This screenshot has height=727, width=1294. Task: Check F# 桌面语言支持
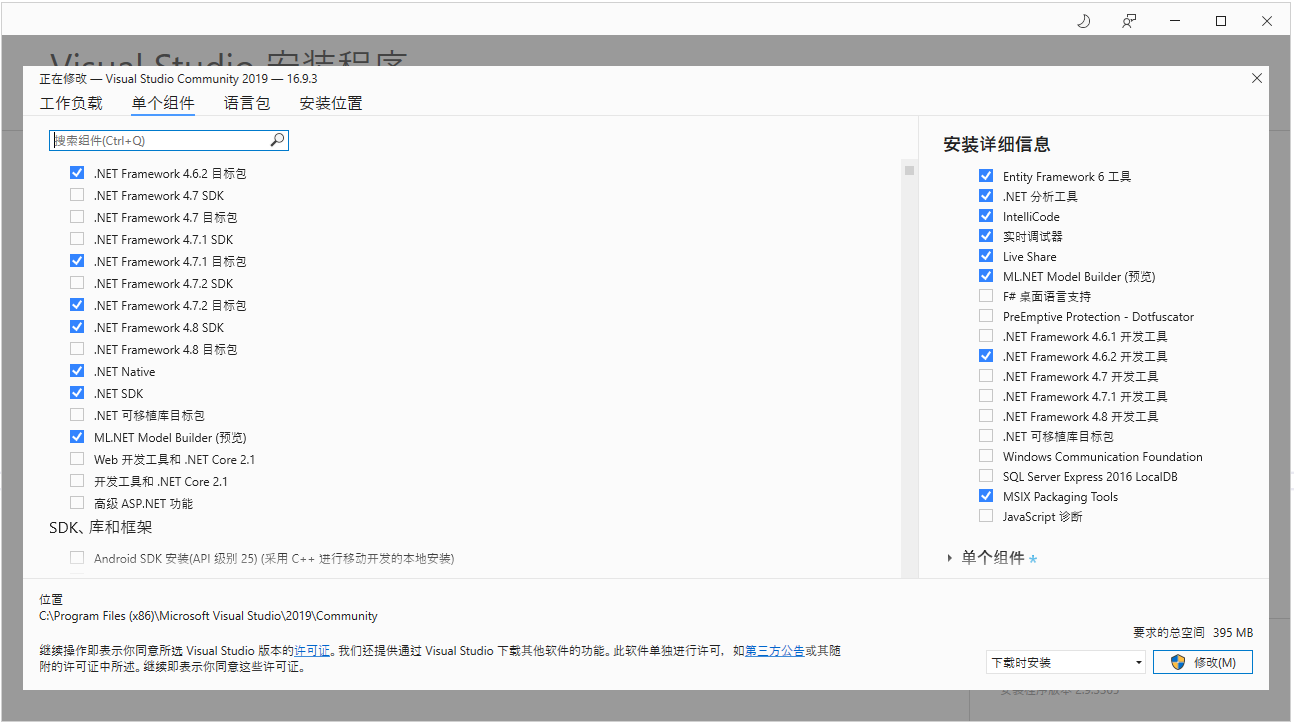tap(986, 296)
